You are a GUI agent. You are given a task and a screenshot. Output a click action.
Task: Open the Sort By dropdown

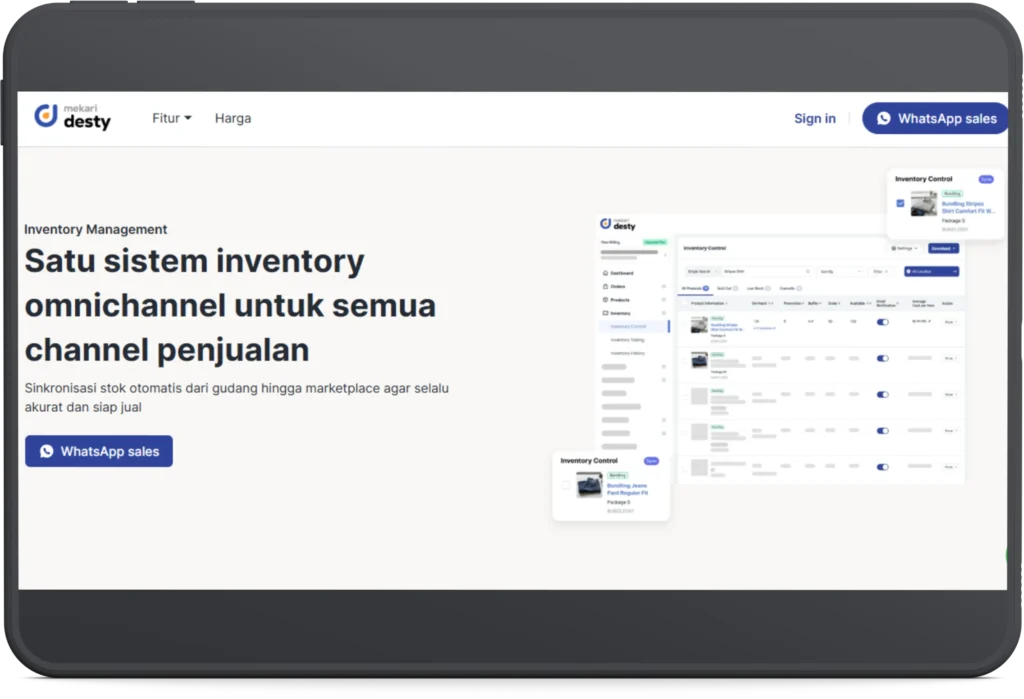(x=839, y=271)
